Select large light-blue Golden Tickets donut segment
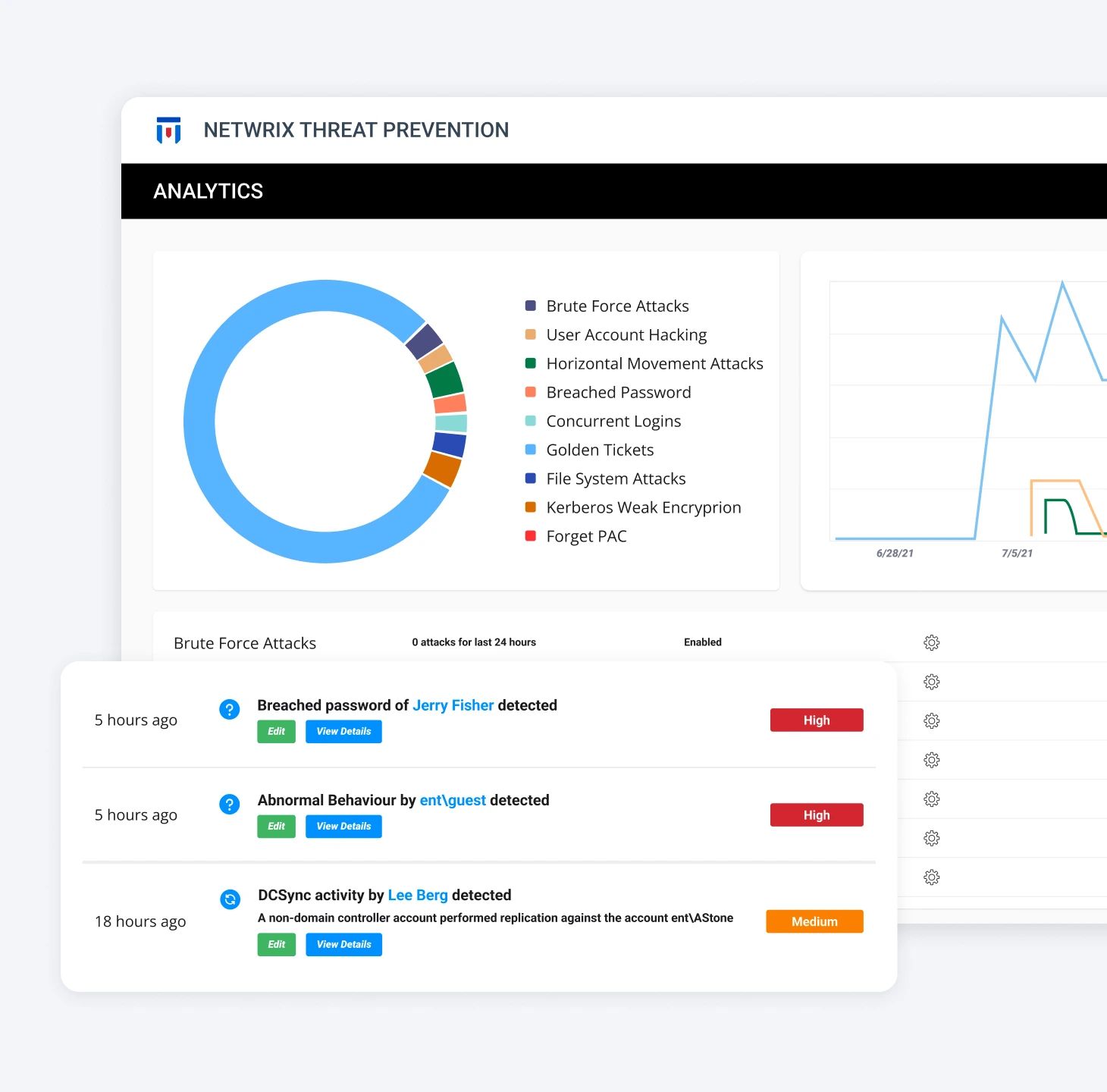Viewport: 1107px width, 1092px height. [200, 422]
